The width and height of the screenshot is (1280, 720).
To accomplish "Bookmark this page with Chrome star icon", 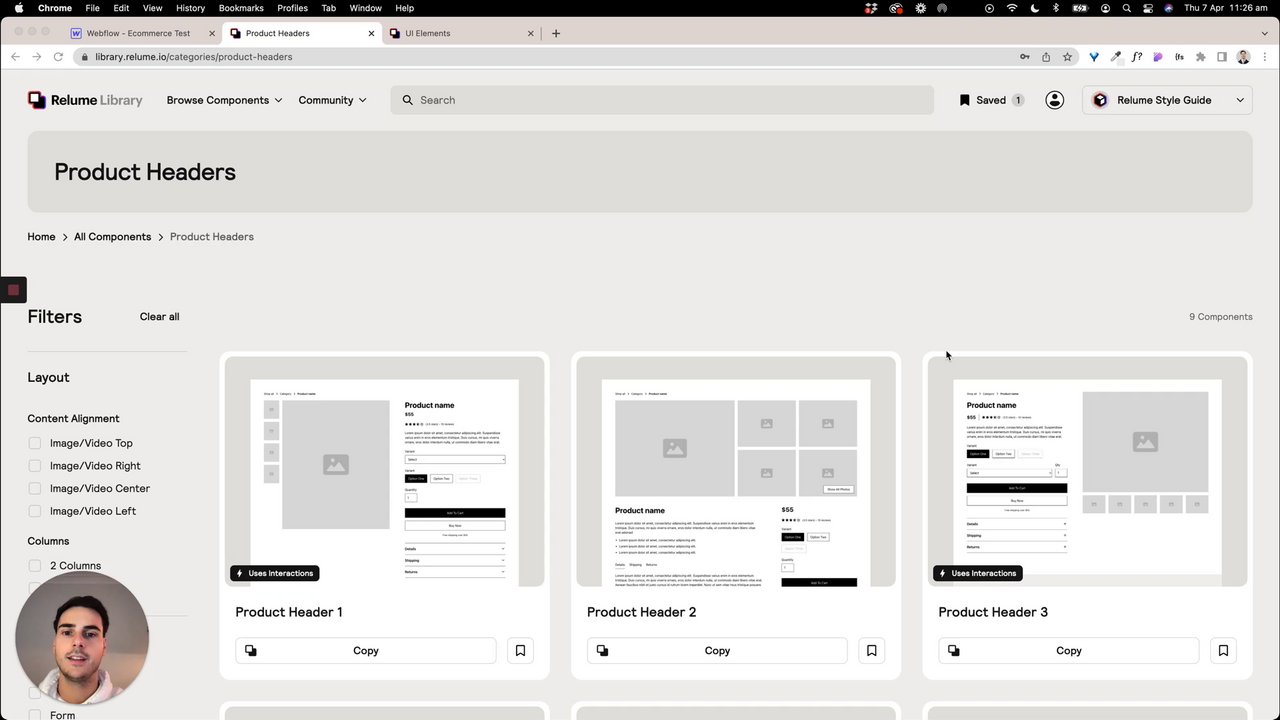I will pyautogui.click(x=1067, y=57).
